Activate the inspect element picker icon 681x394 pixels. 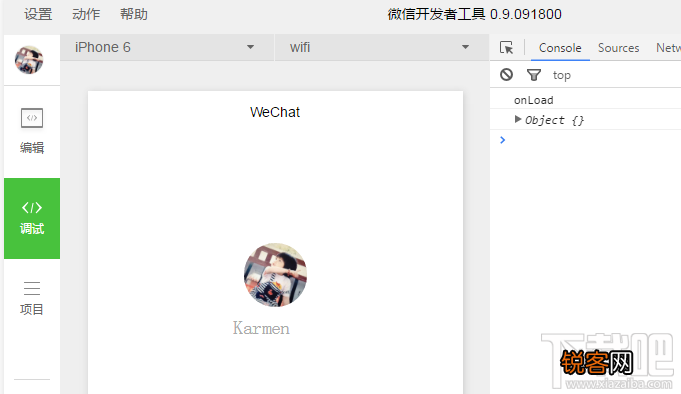point(506,47)
